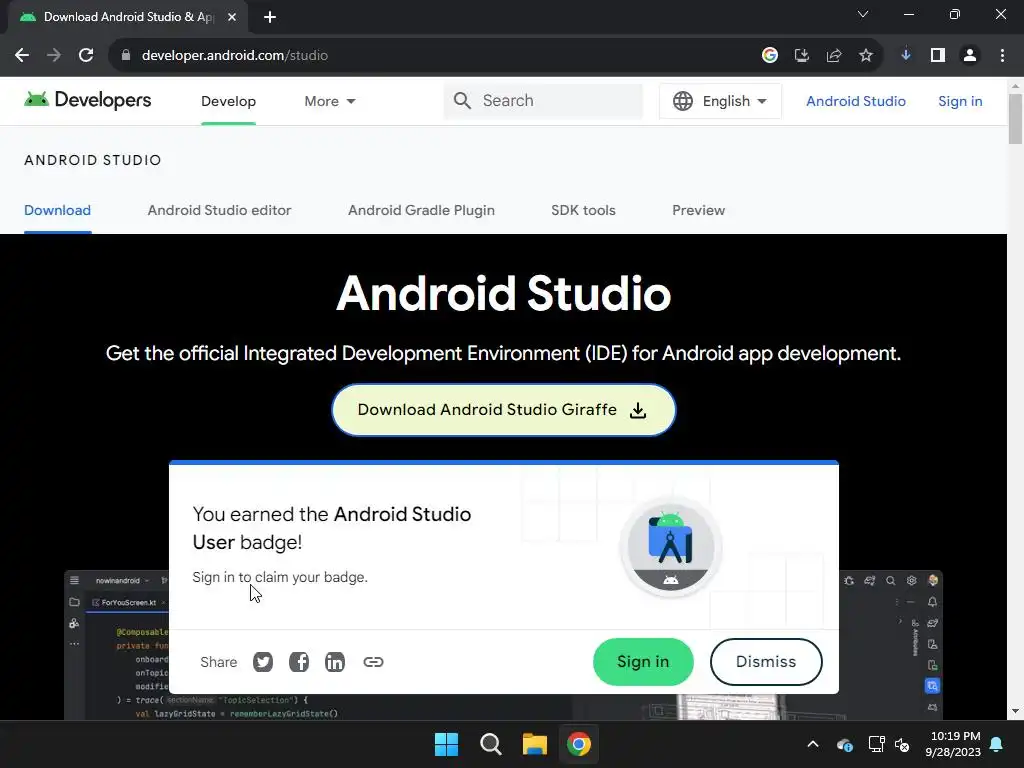Copy the badge share link

tap(373, 662)
